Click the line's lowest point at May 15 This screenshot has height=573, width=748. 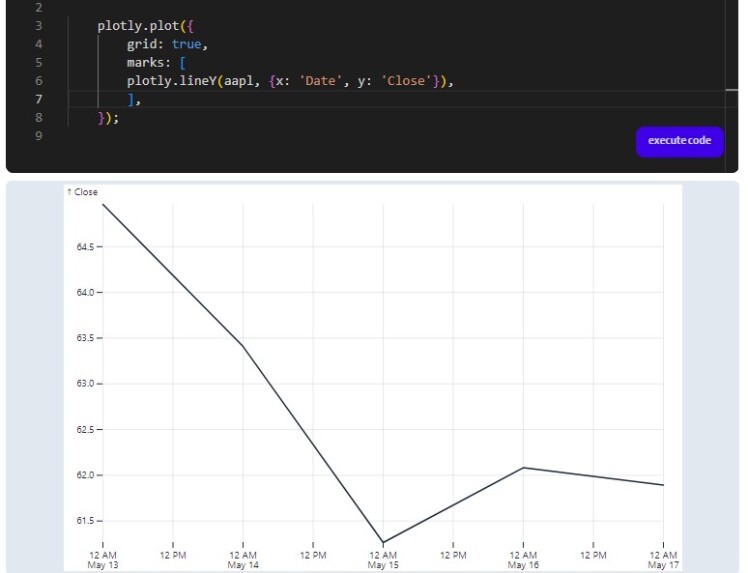tap(383, 543)
